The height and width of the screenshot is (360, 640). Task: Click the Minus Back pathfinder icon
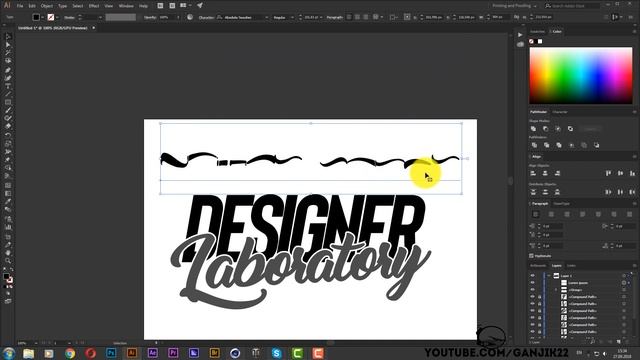tap(596, 145)
